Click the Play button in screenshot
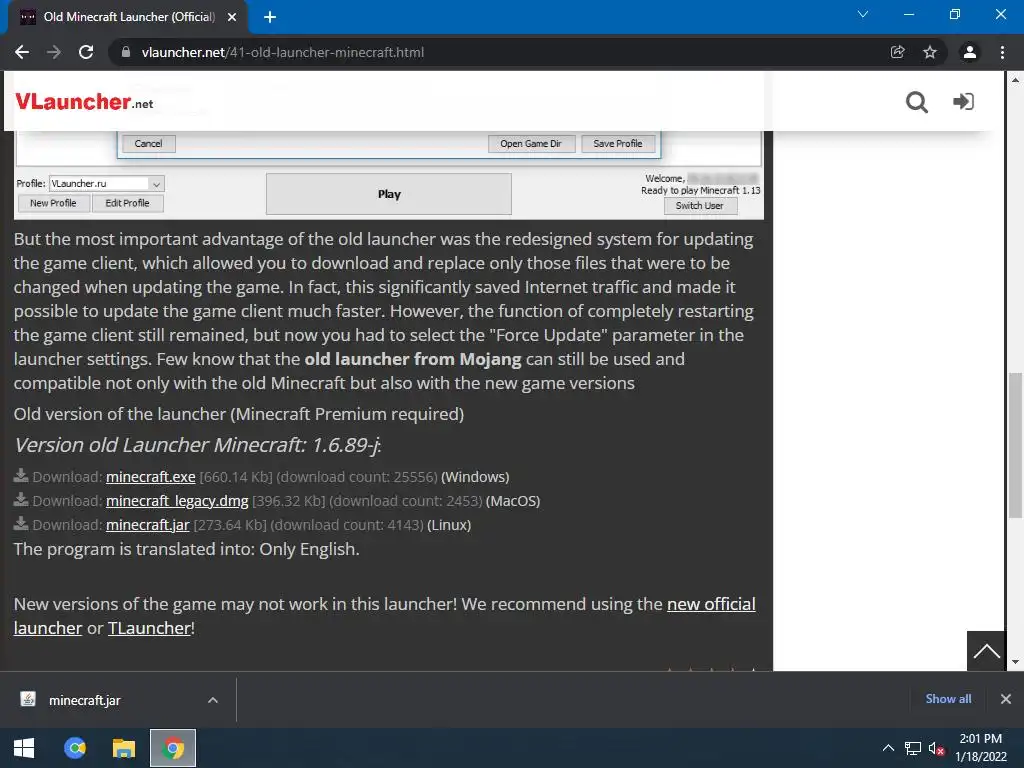The width and height of the screenshot is (1024, 768). tap(389, 194)
